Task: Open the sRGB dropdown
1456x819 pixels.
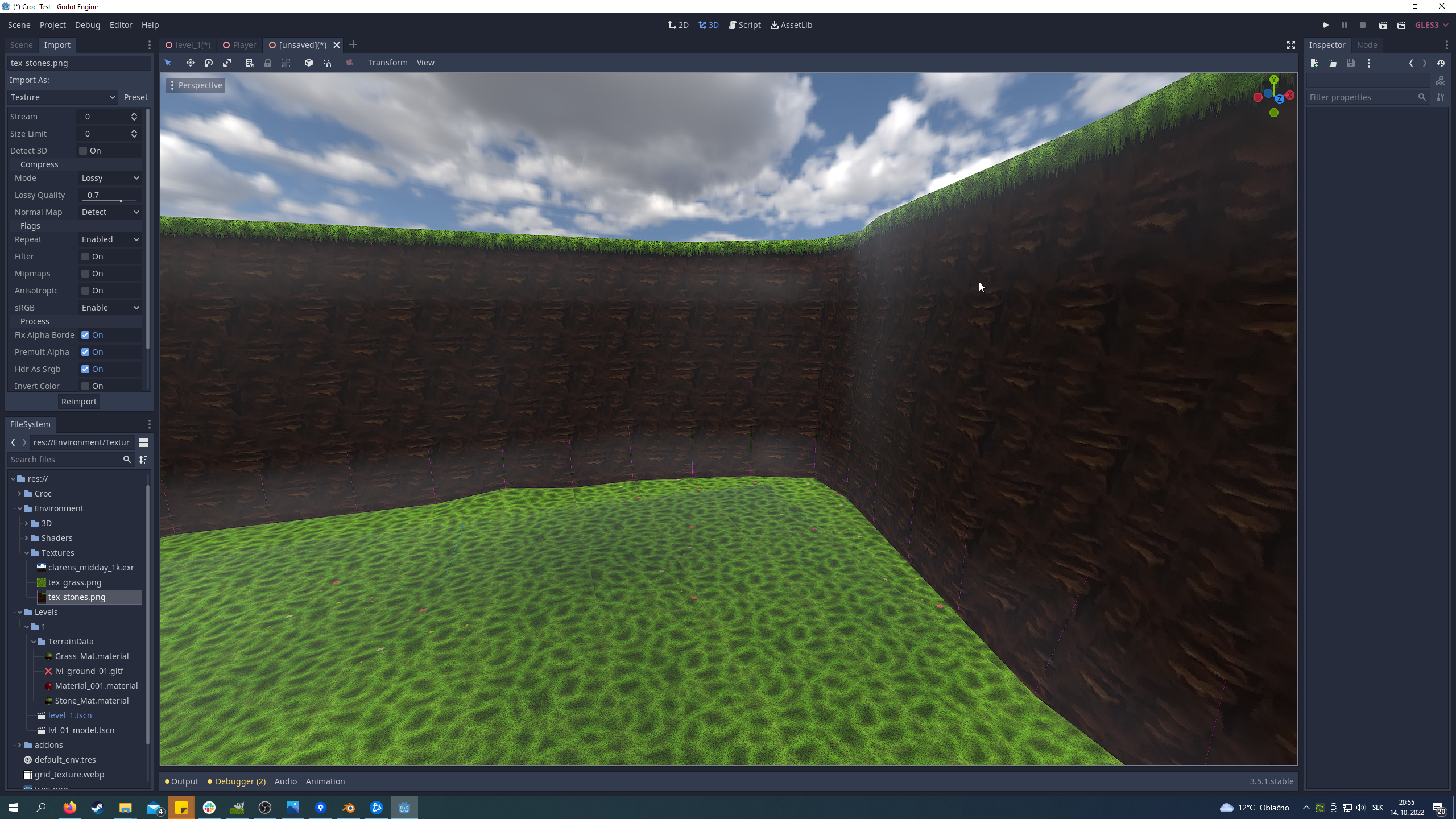Action: point(110,308)
